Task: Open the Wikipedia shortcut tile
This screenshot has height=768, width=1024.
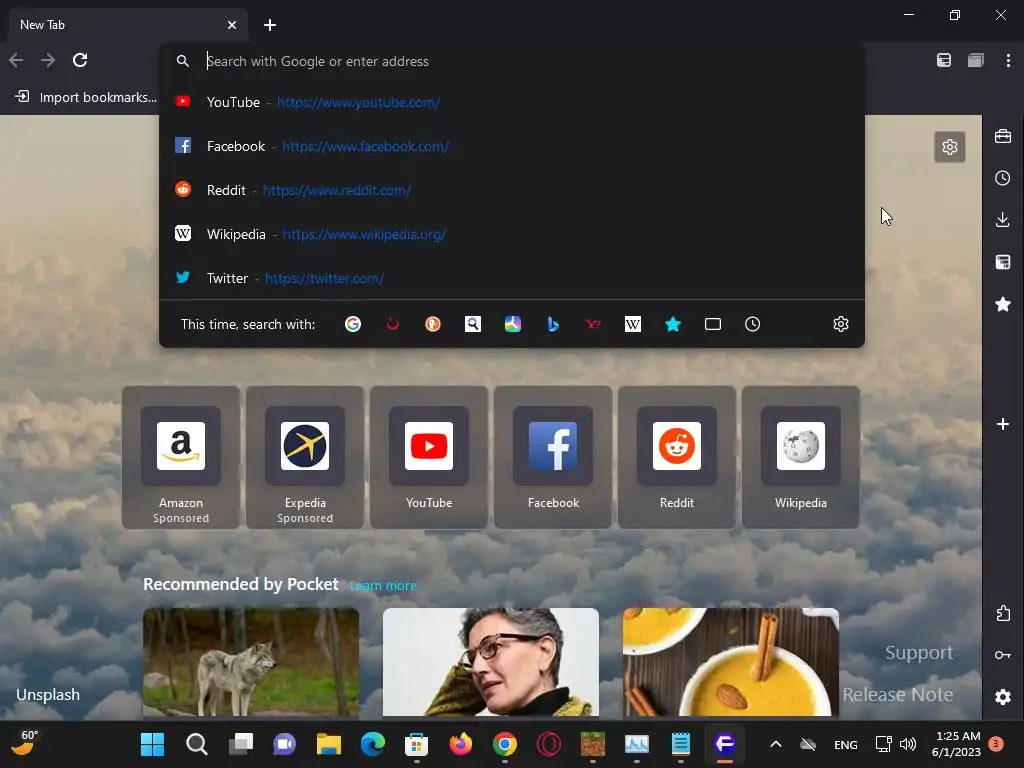Action: pyautogui.click(x=801, y=457)
